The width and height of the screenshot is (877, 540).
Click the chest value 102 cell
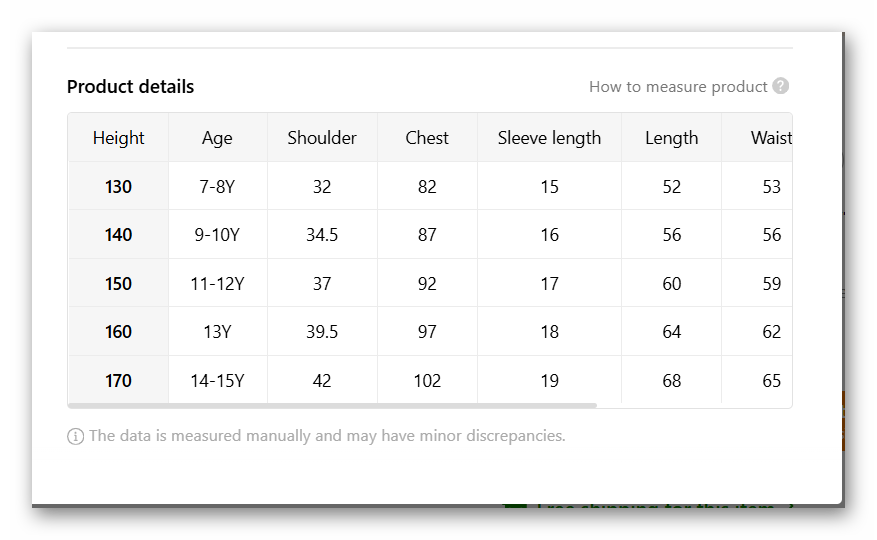click(427, 381)
